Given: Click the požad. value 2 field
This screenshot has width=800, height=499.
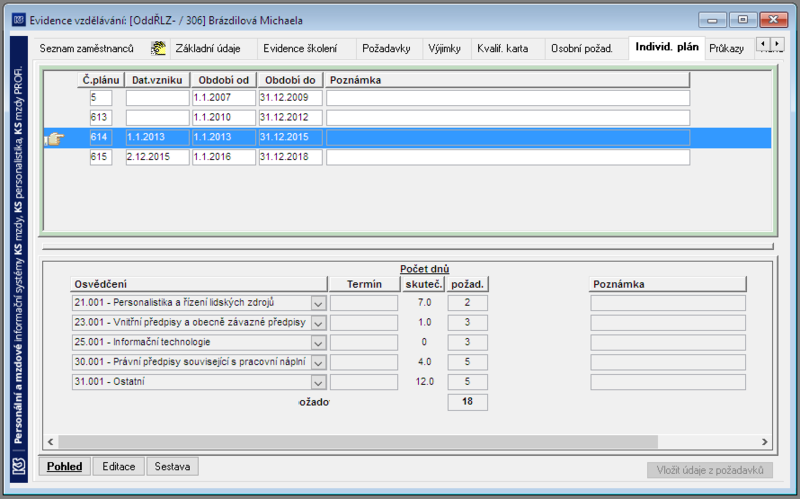Looking at the screenshot, I should click(467, 303).
